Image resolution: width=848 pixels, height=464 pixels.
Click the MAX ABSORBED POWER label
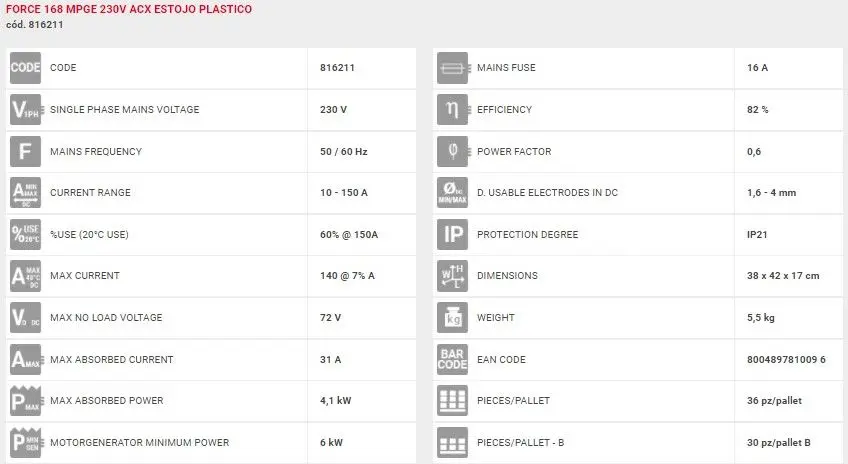[106, 401]
